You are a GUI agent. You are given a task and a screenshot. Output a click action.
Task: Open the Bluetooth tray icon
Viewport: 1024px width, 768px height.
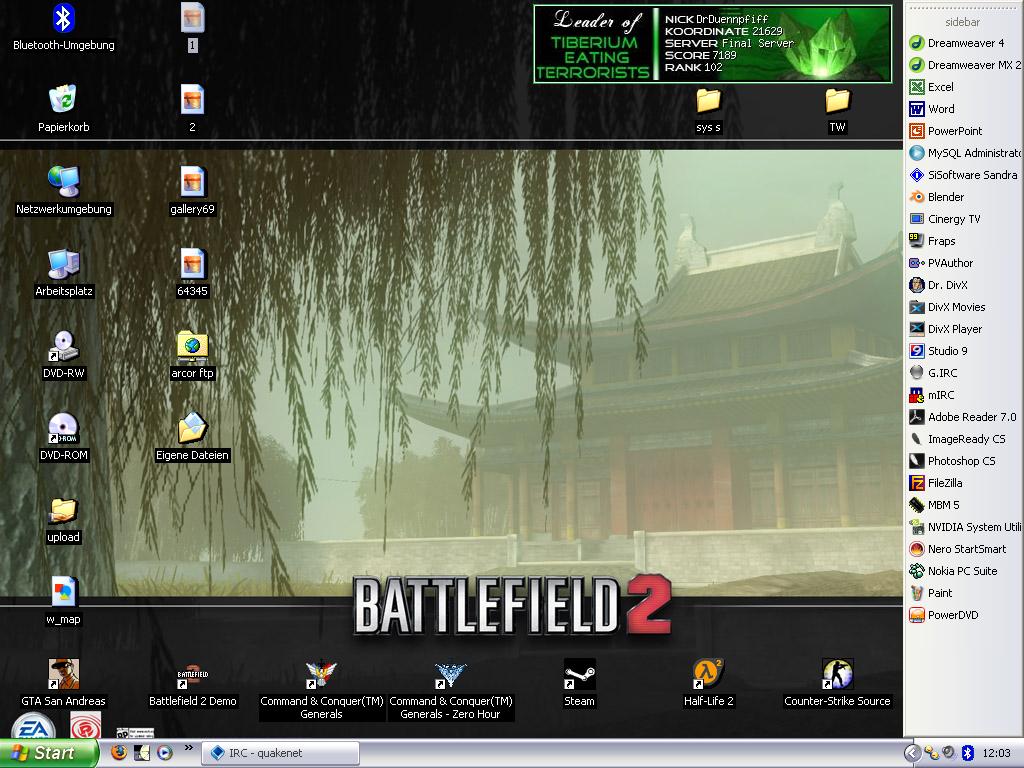[x=967, y=753]
